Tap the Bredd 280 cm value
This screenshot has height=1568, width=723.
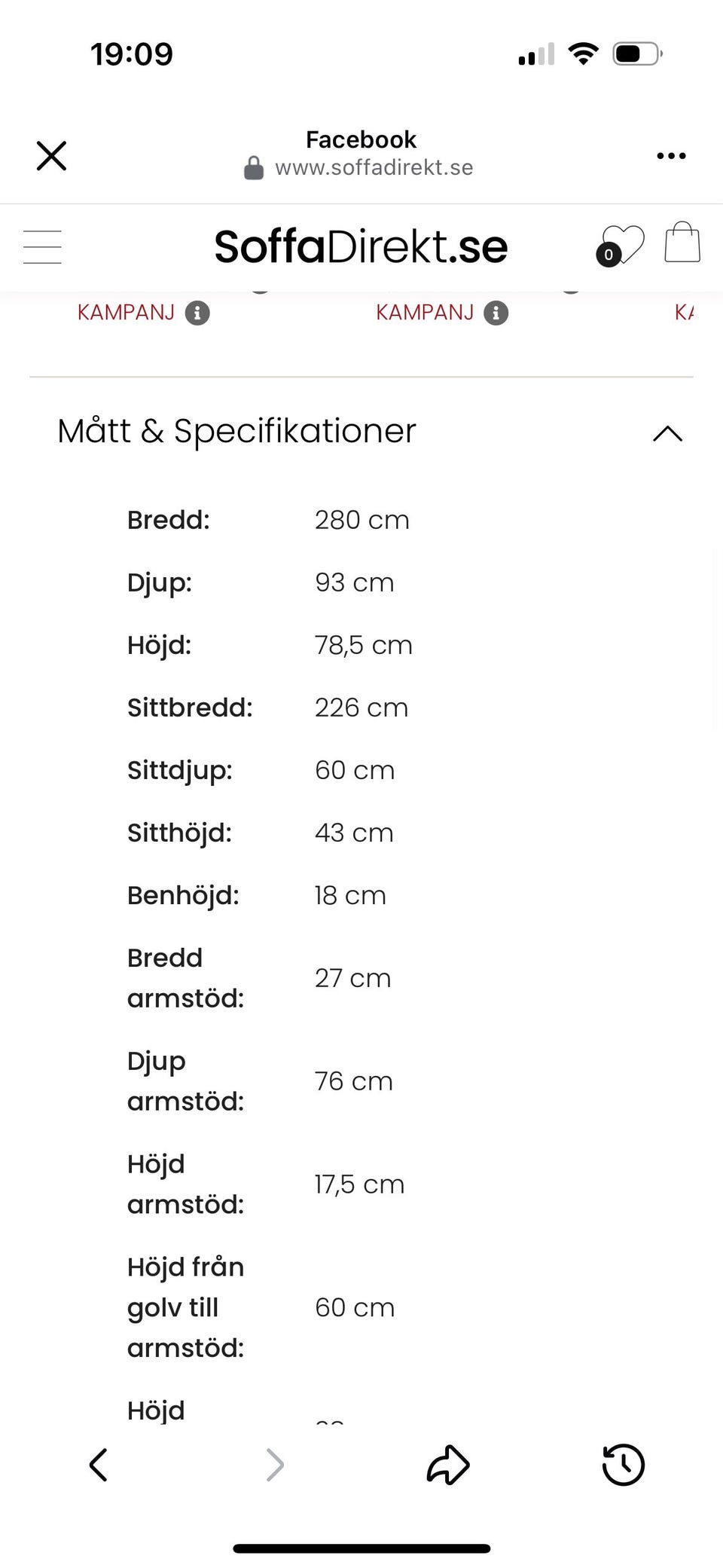(x=361, y=520)
